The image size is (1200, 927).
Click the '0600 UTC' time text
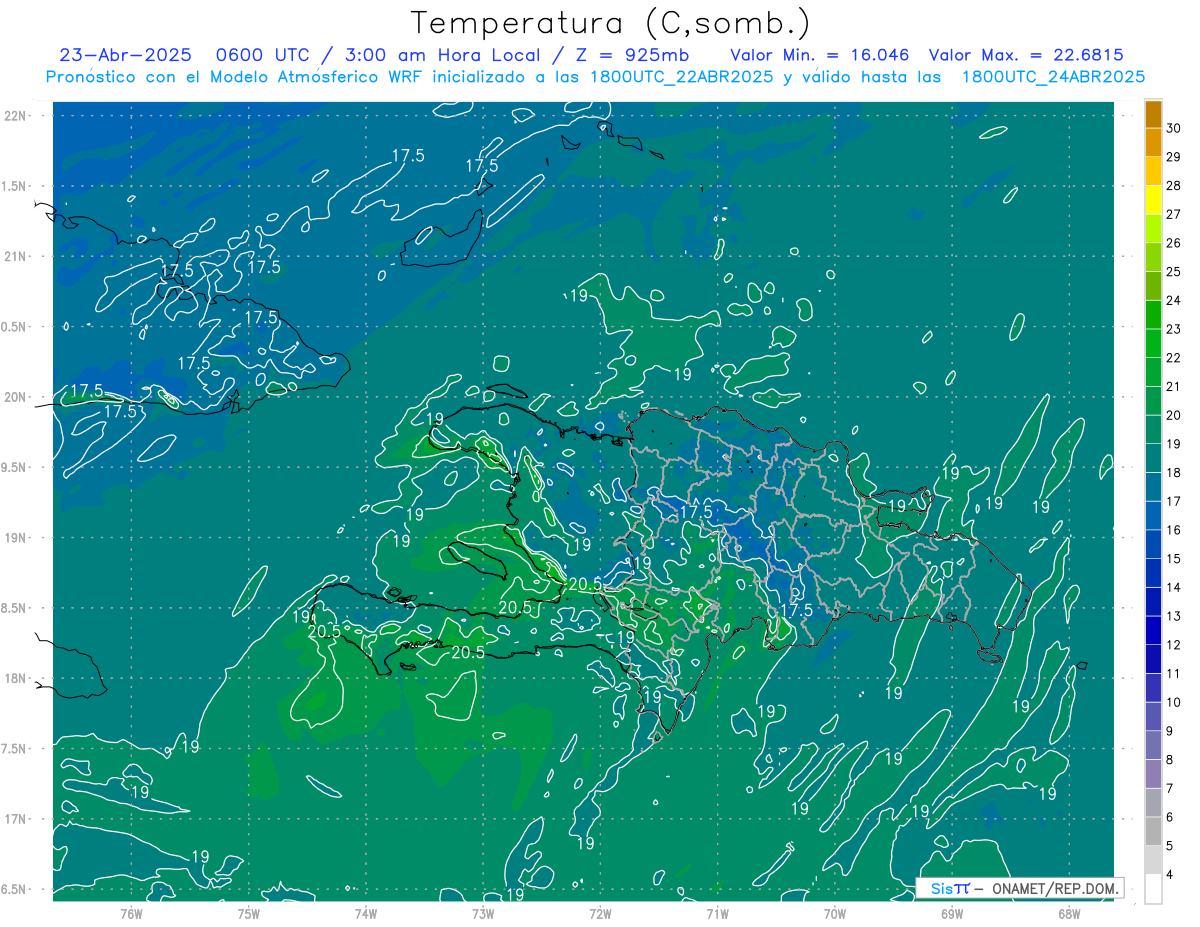pos(263,55)
